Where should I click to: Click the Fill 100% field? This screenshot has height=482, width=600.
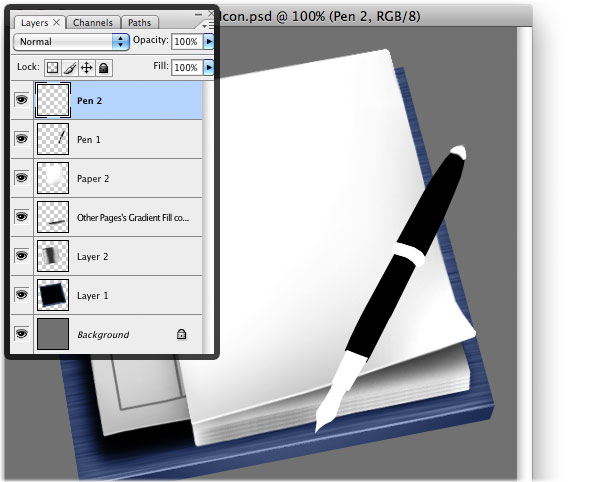click(187, 68)
